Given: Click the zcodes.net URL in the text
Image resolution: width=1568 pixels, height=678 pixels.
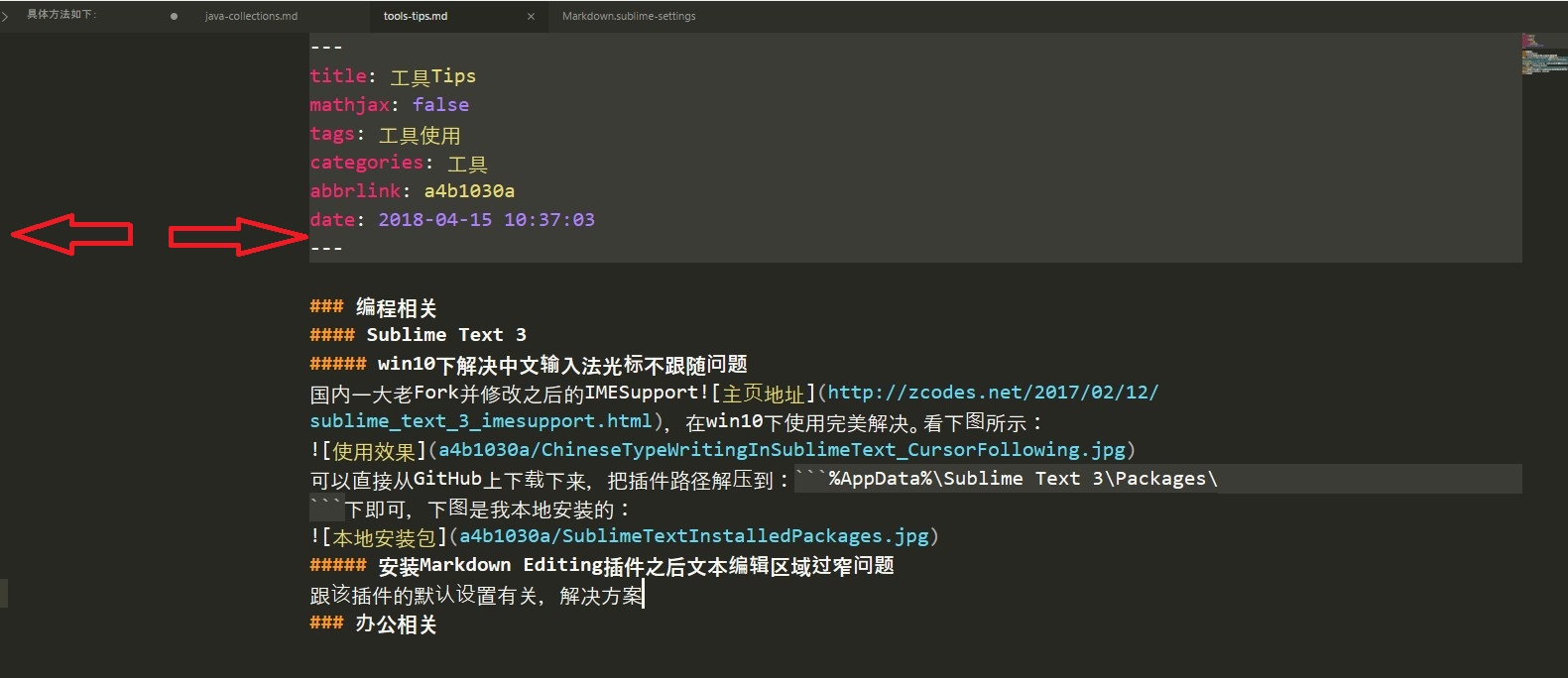Looking at the screenshot, I should (992, 393).
